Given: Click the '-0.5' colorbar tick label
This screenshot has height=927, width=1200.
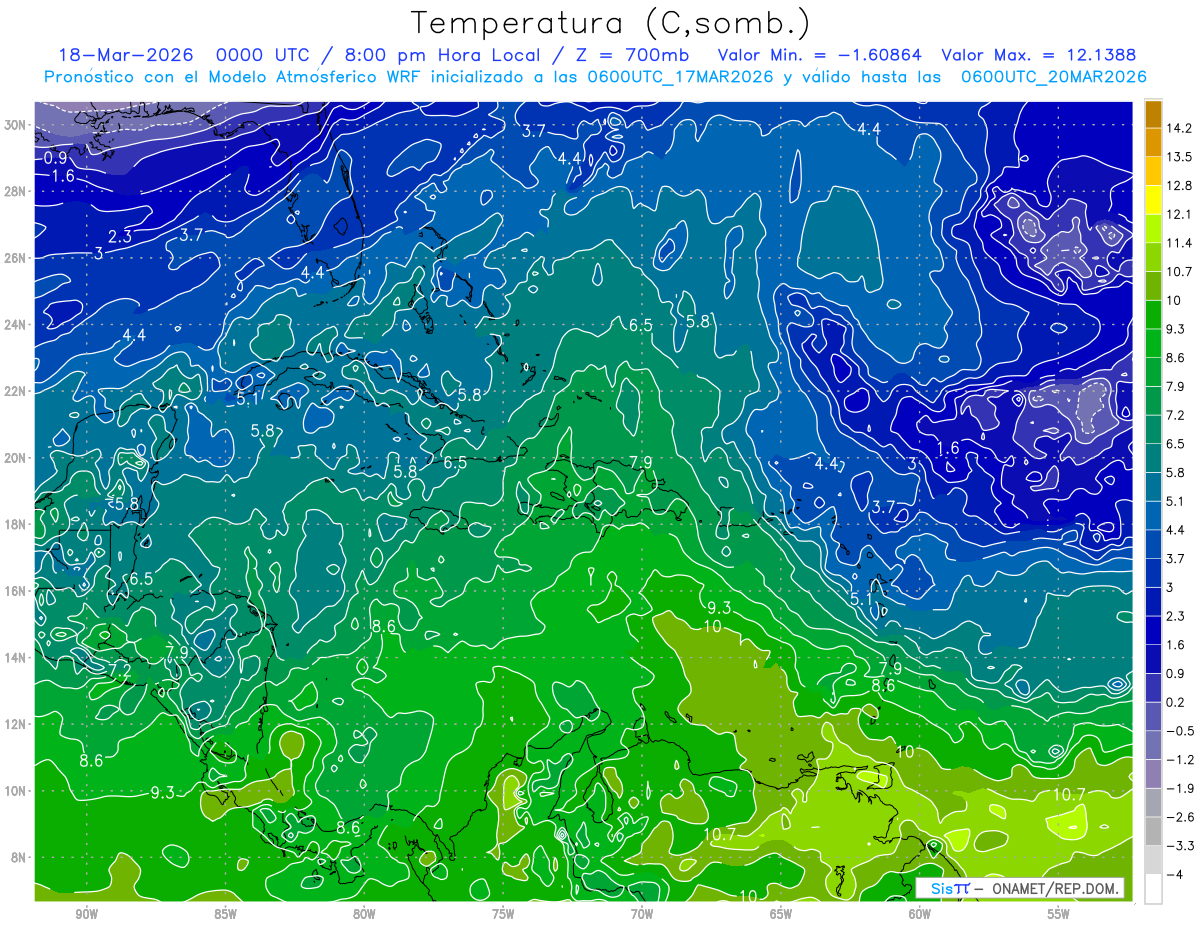Looking at the screenshot, I should click(1179, 731).
